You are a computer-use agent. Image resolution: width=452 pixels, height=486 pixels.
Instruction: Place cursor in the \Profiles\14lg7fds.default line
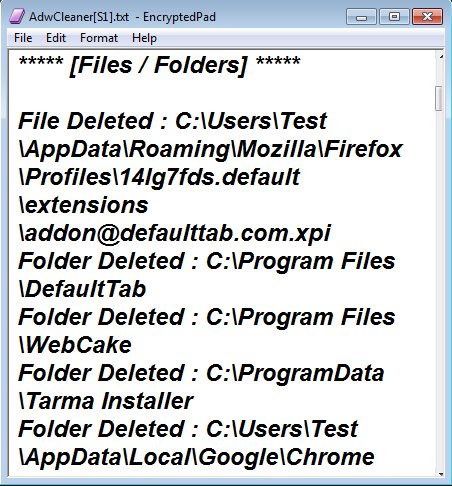click(159, 177)
